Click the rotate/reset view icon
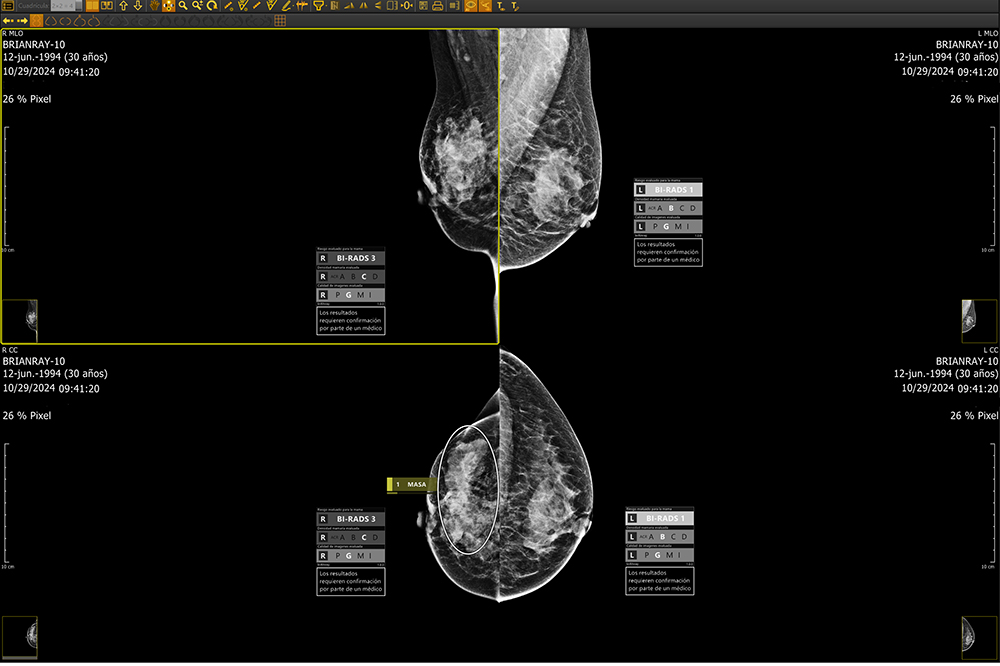1000x666 pixels. 211,6
